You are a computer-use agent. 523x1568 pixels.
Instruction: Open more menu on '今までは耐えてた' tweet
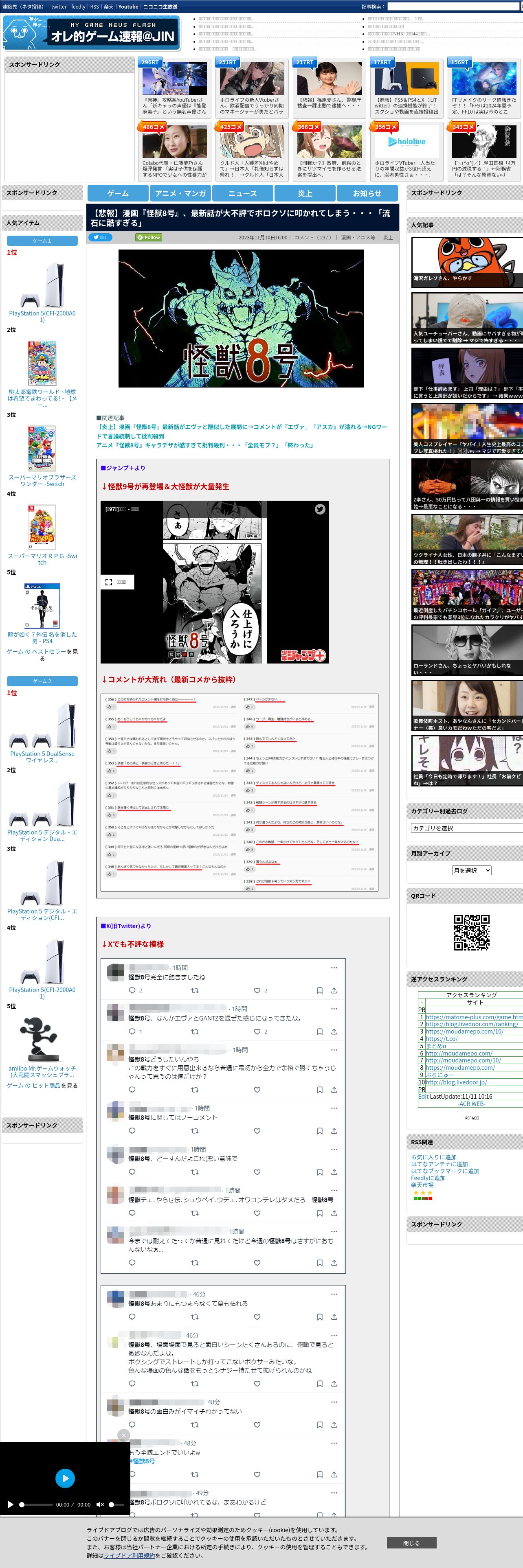(x=334, y=1231)
